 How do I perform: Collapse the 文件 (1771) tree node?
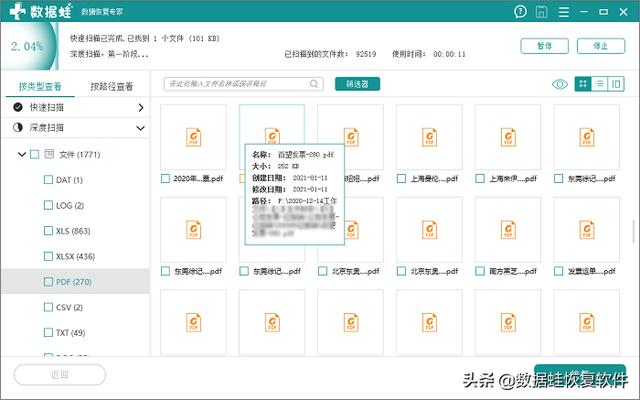(x=22, y=154)
